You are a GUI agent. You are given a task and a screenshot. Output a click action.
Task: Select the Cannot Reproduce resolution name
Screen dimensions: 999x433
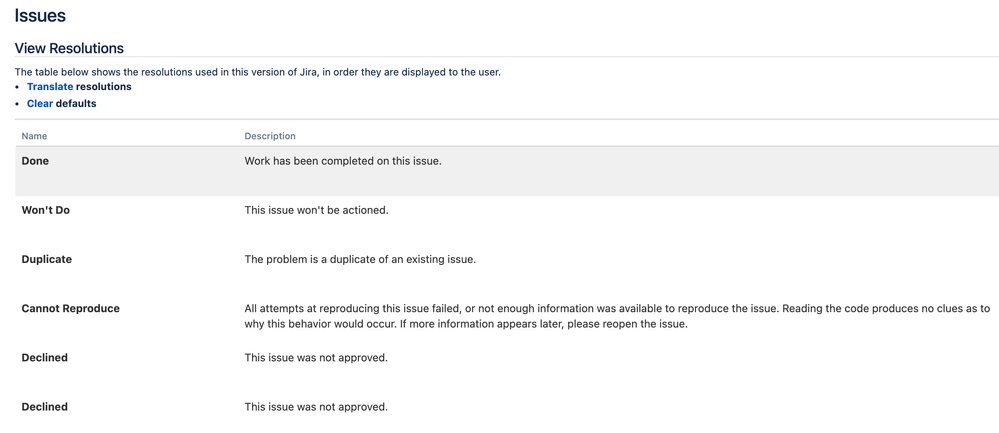[x=71, y=309]
